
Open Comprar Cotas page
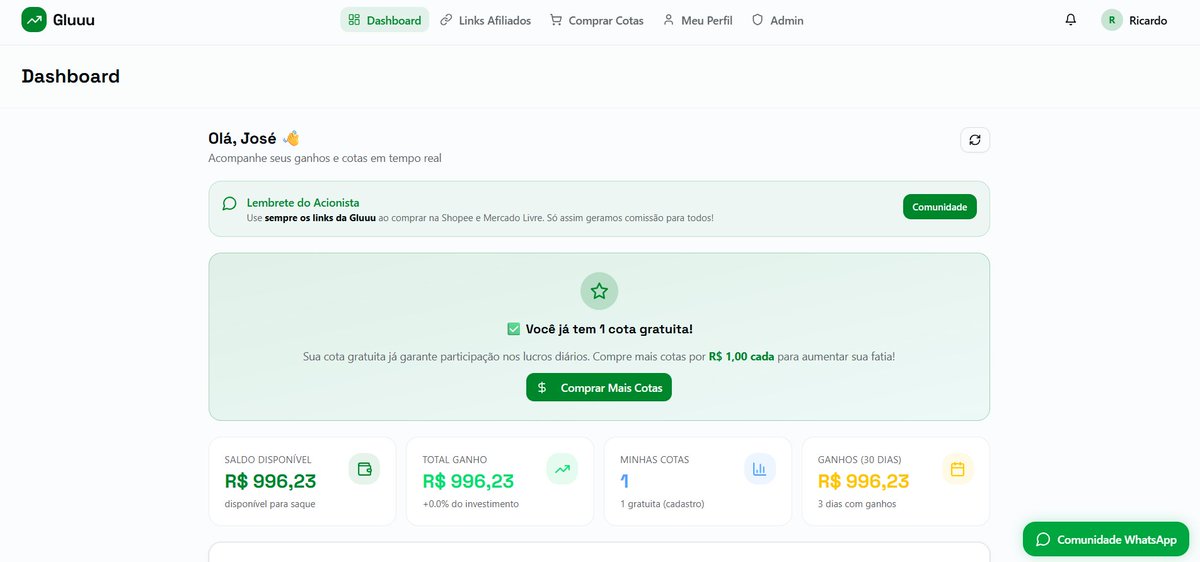[597, 20]
